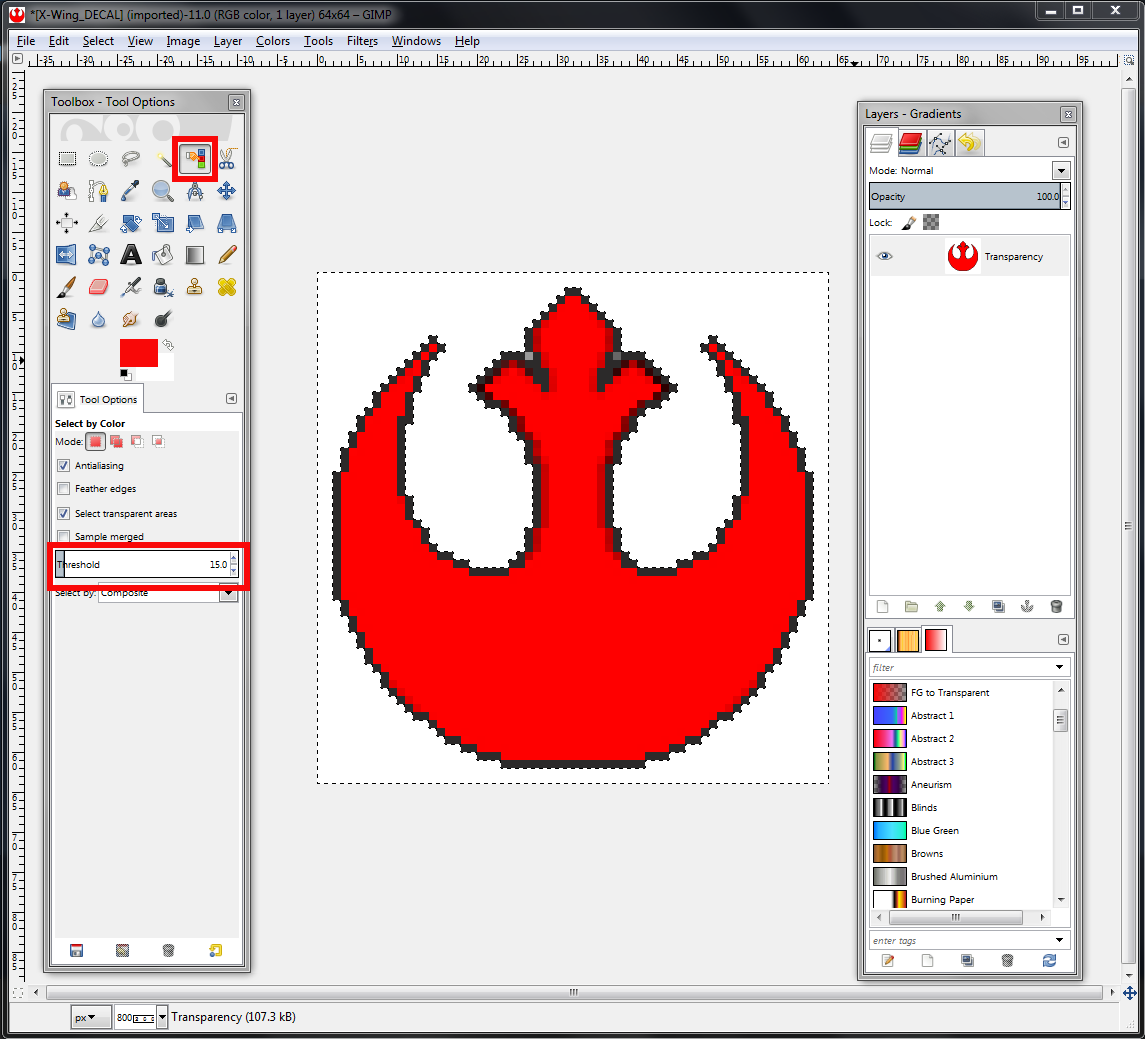Select the Ellipse Select tool
This screenshot has width=1145, height=1039.
pyautogui.click(x=99, y=158)
